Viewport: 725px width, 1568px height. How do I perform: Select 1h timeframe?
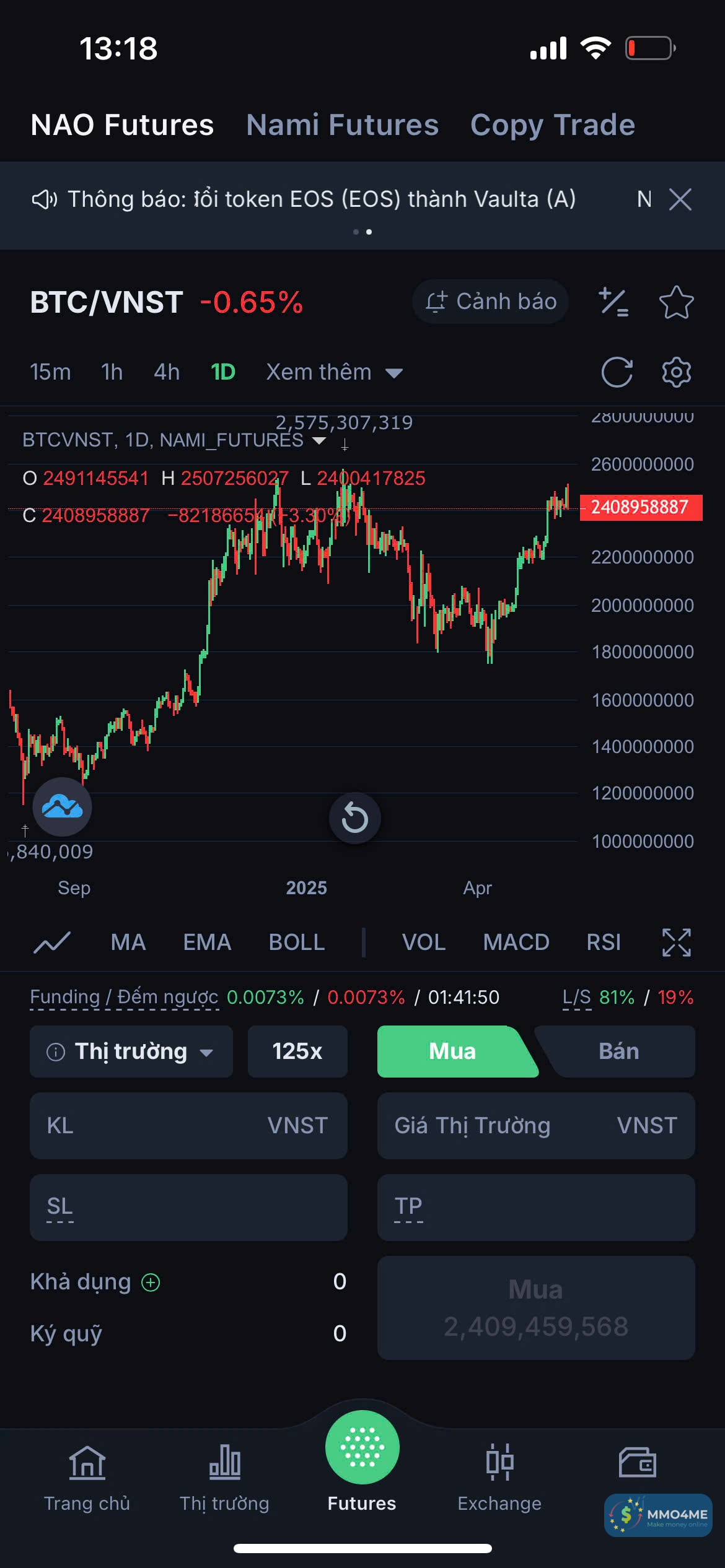click(112, 372)
